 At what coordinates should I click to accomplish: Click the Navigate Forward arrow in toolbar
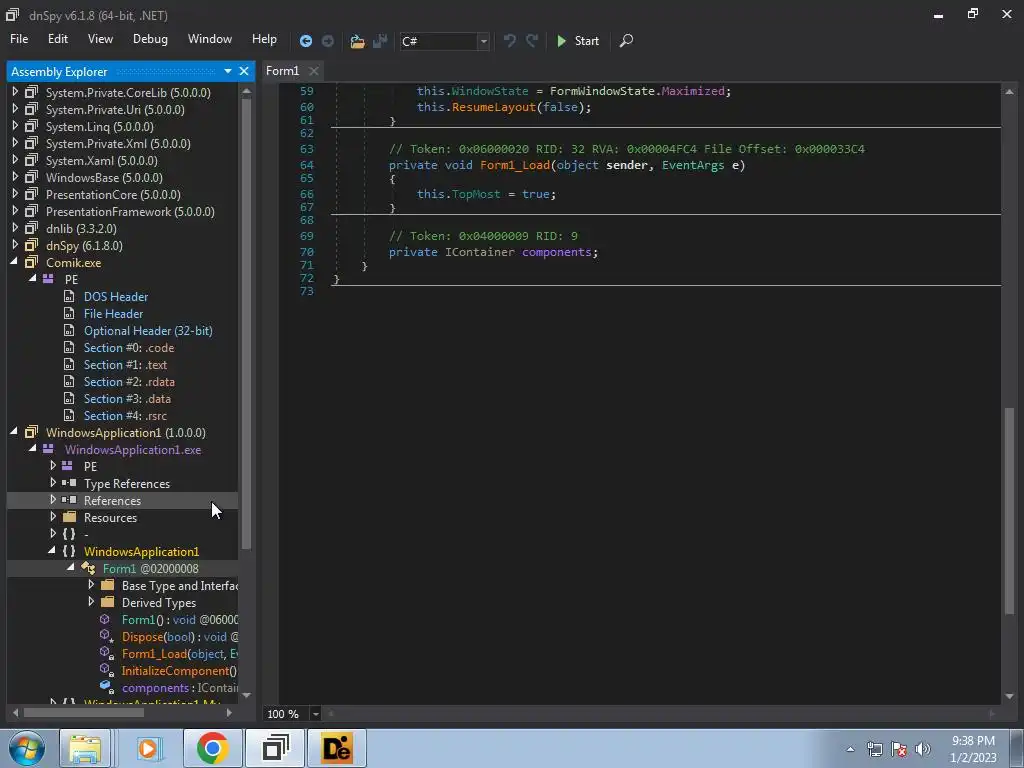click(328, 41)
